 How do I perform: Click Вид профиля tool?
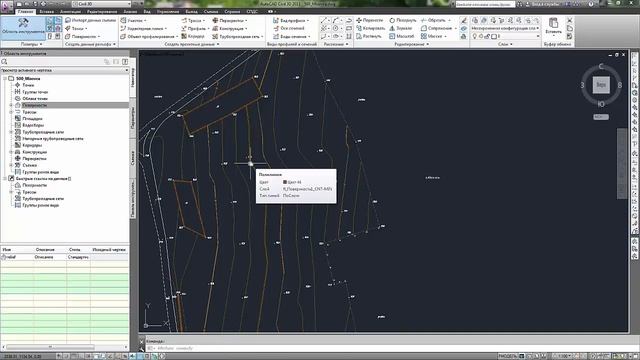click(x=291, y=20)
